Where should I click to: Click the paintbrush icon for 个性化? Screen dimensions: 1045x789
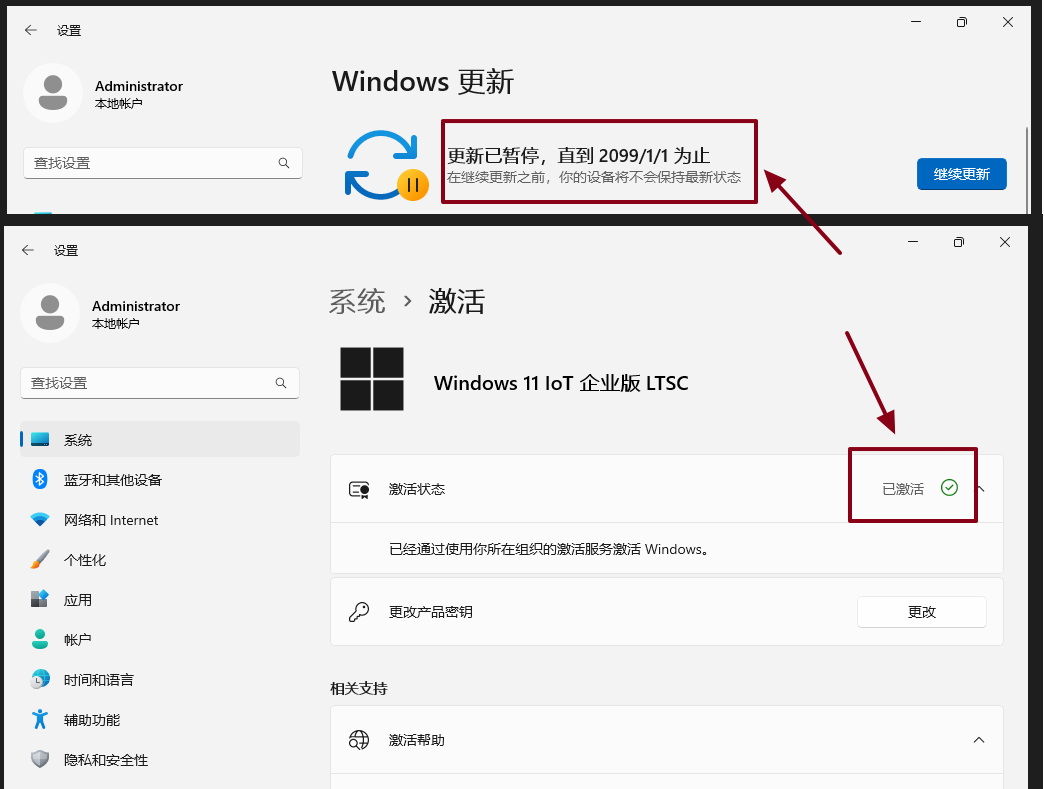point(40,560)
